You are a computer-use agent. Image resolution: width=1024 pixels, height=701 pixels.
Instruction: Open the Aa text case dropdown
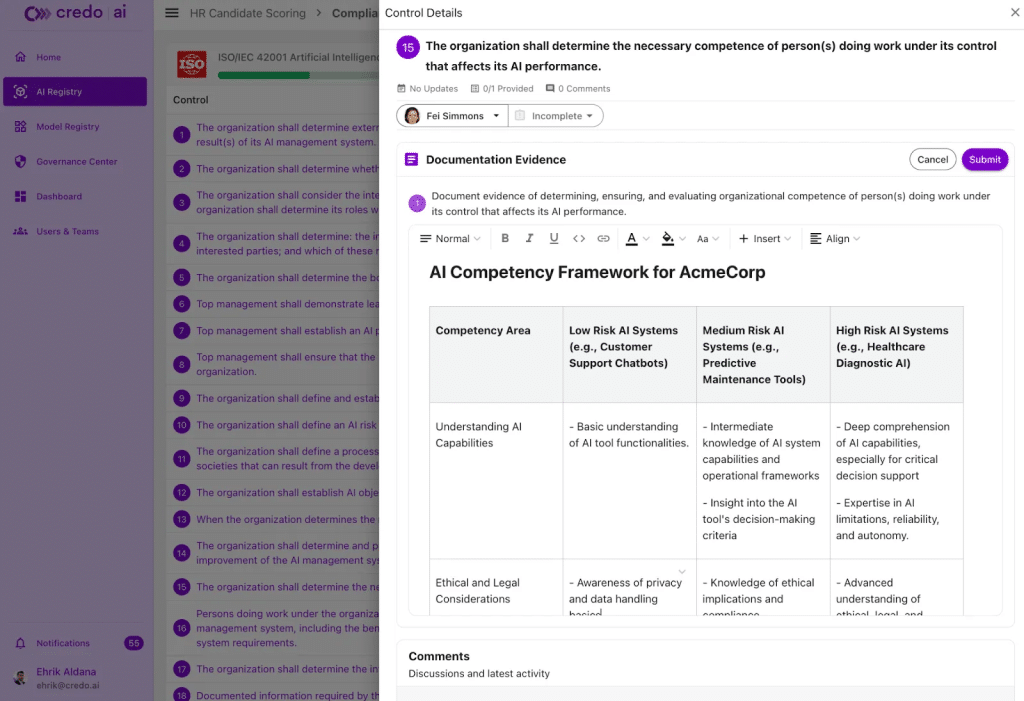pyautogui.click(x=707, y=238)
